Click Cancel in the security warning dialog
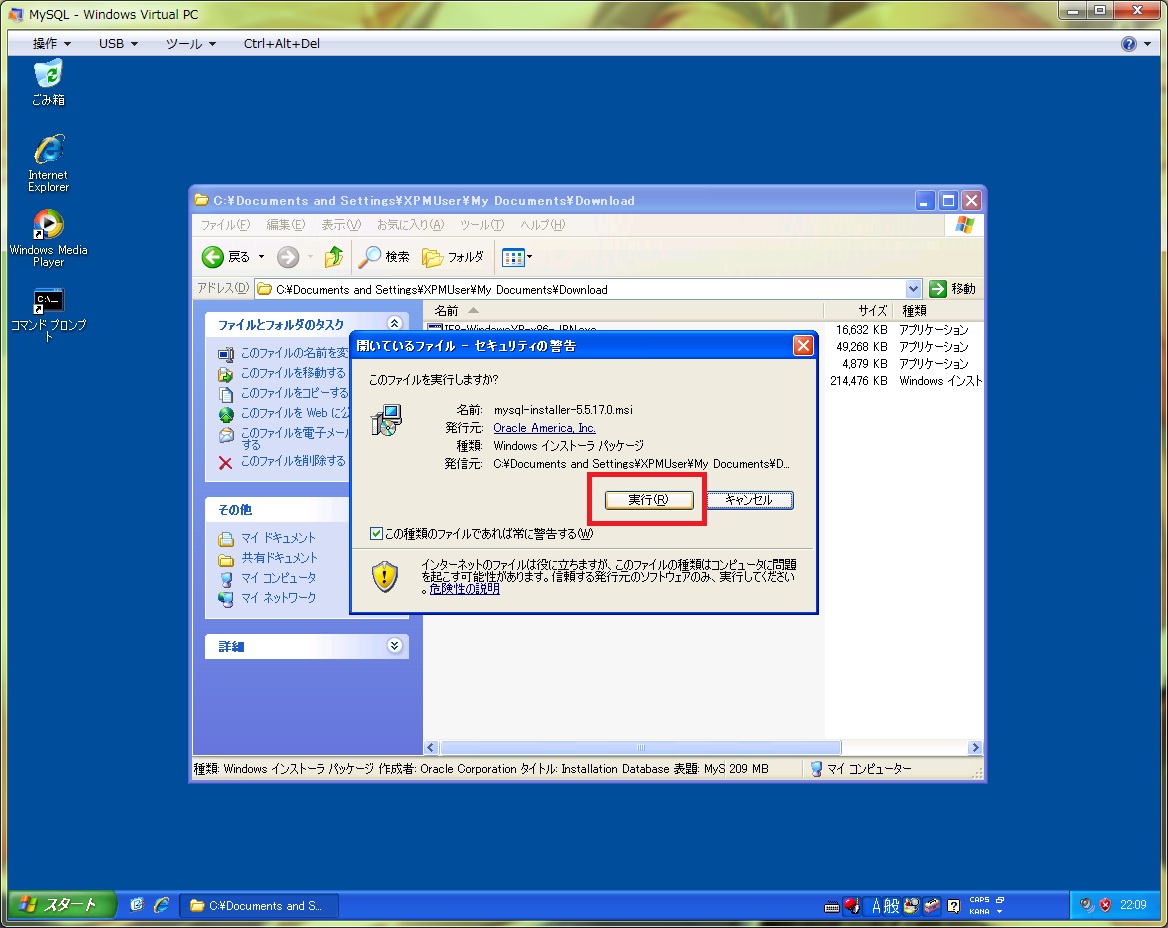 pos(749,500)
